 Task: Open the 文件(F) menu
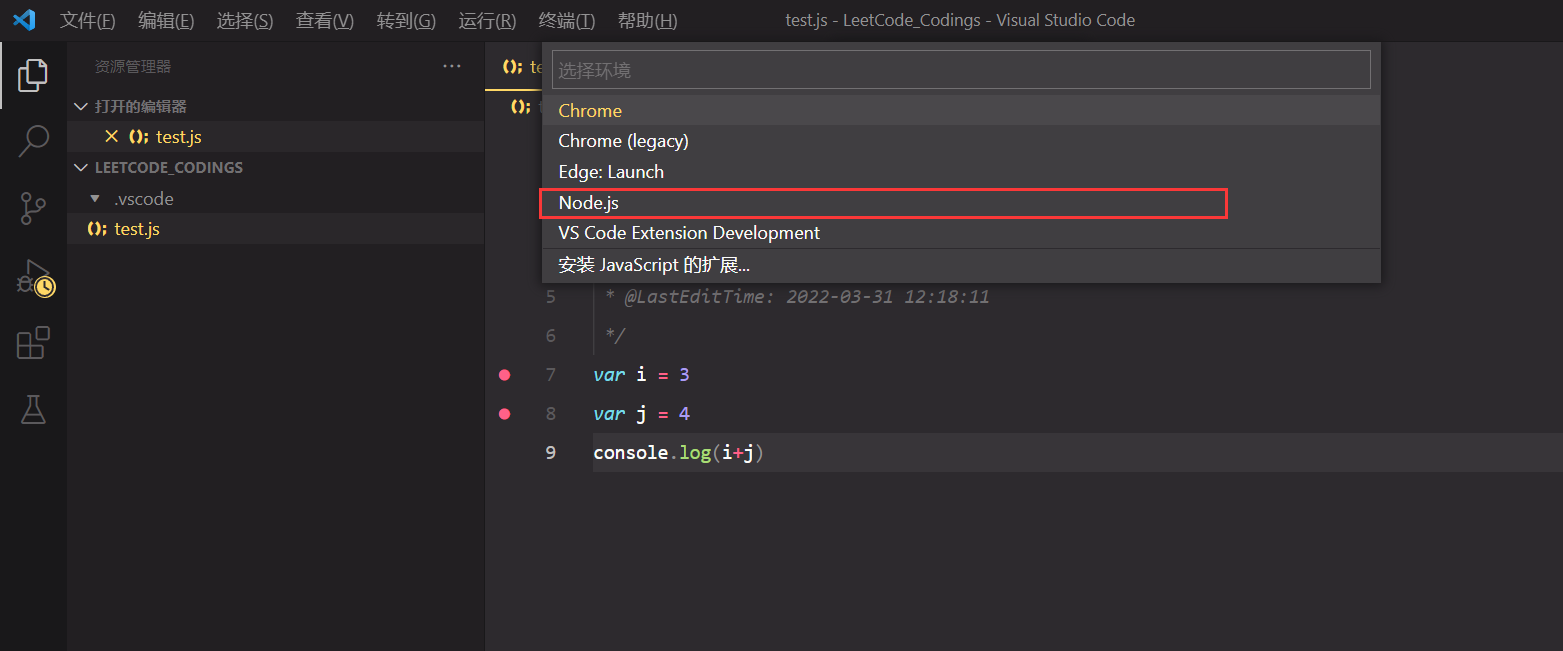coord(87,21)
